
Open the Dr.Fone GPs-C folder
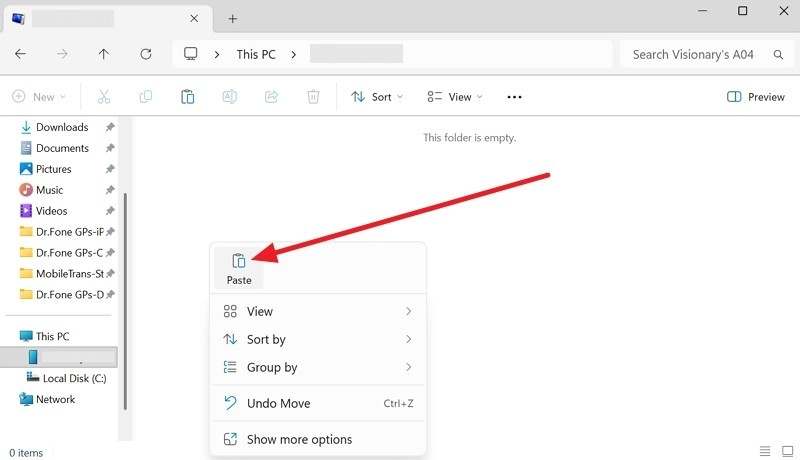pos(61,252)
